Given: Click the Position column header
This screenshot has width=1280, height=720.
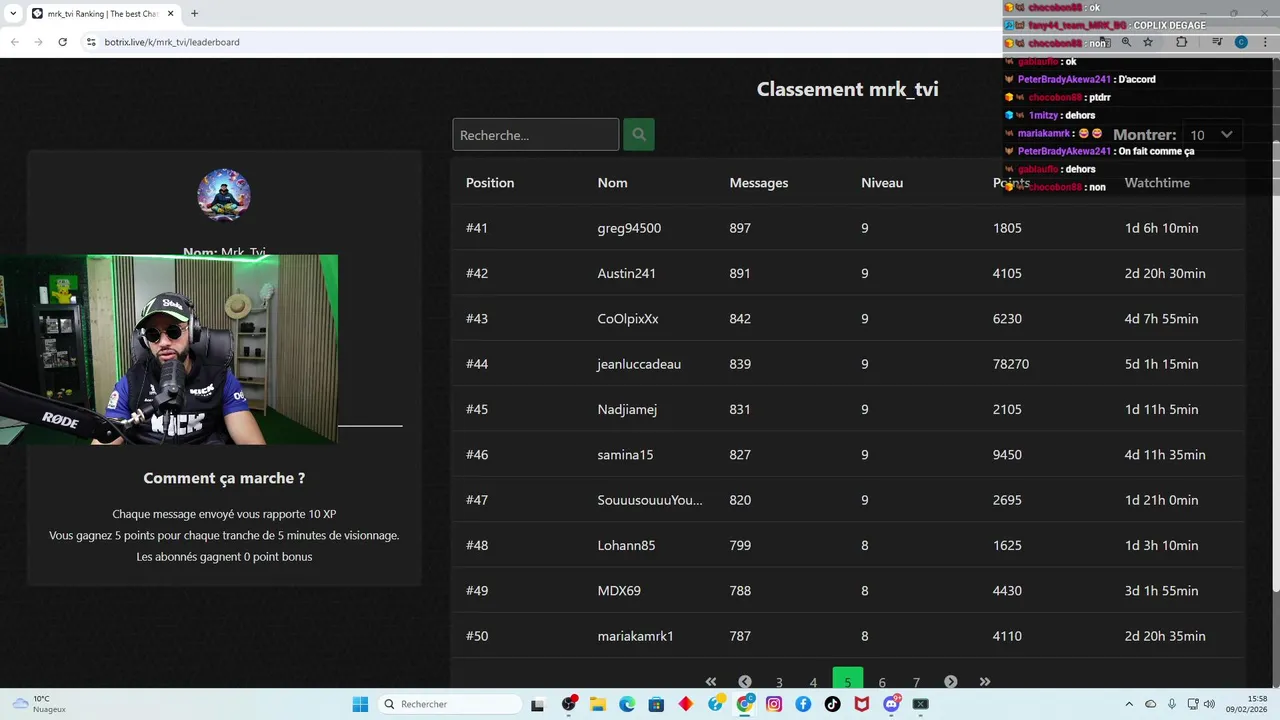Looking at the screenshot, I should click(490, 183).
